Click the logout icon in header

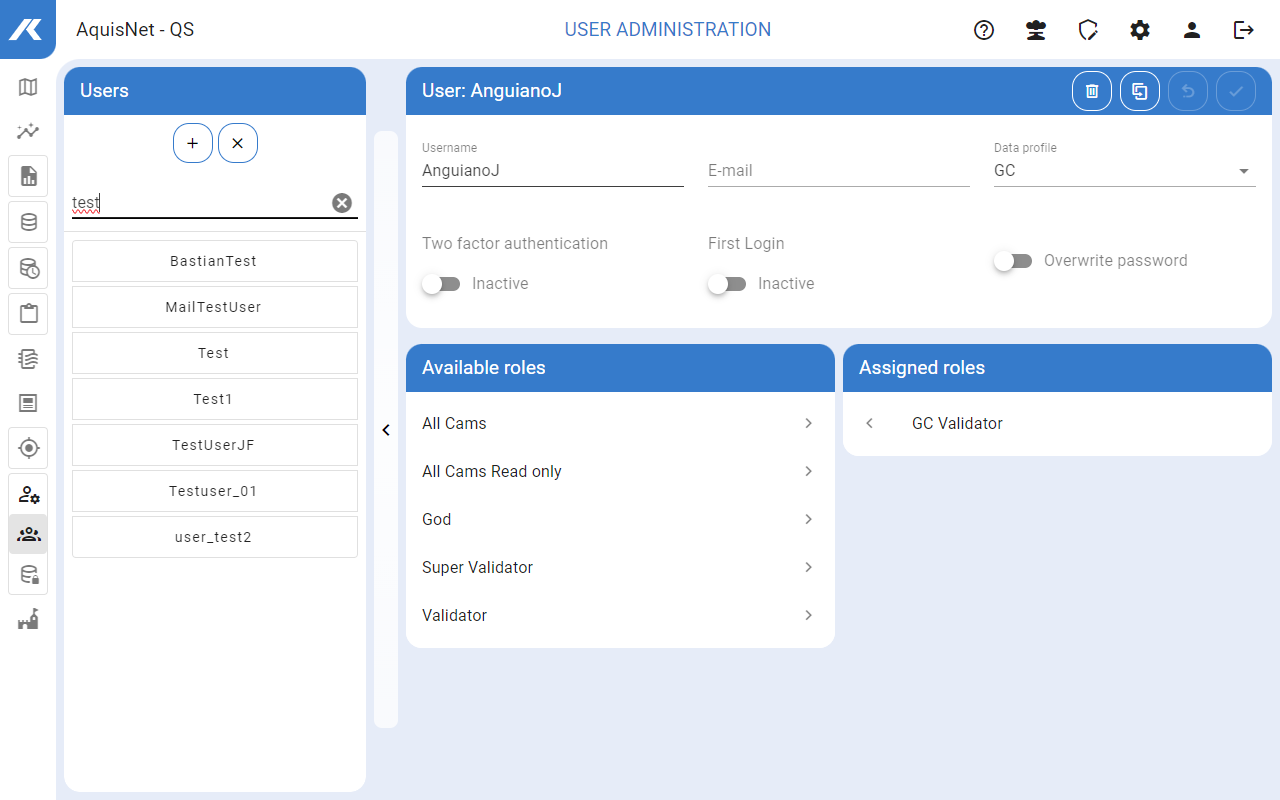point(1244,30)
